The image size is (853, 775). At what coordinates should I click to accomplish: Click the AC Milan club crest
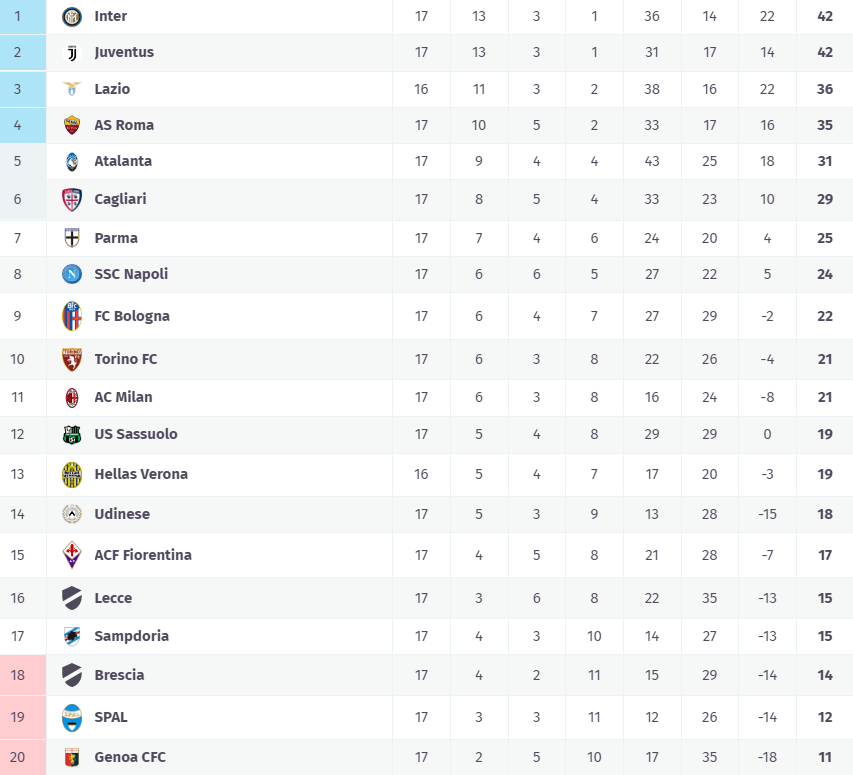tap(71, 397)
